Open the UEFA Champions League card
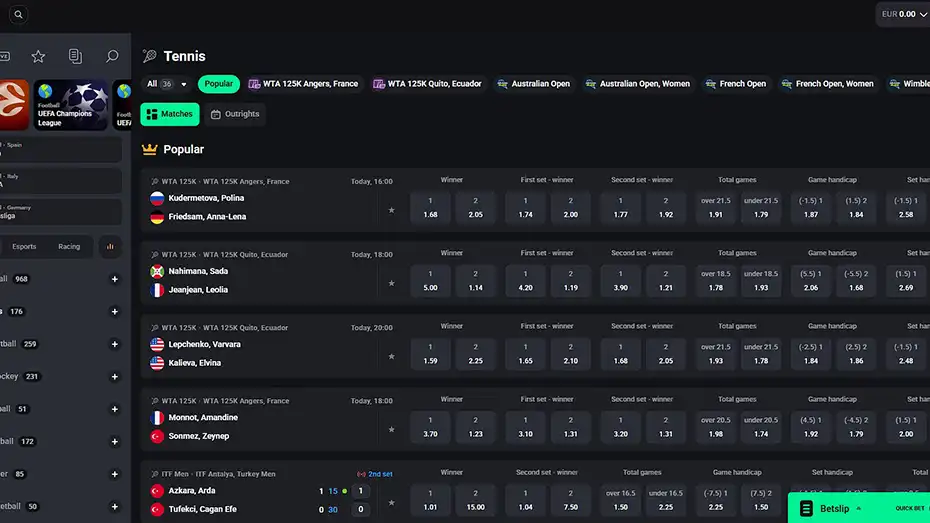 [x=71, y=105]
